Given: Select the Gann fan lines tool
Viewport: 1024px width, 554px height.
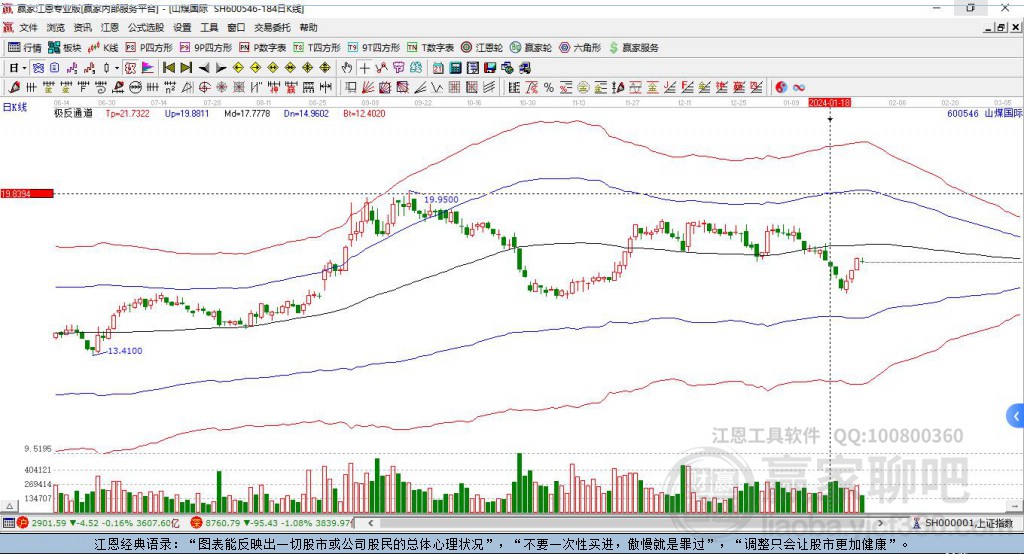Looking at the screenshot, I should (367, 87).
